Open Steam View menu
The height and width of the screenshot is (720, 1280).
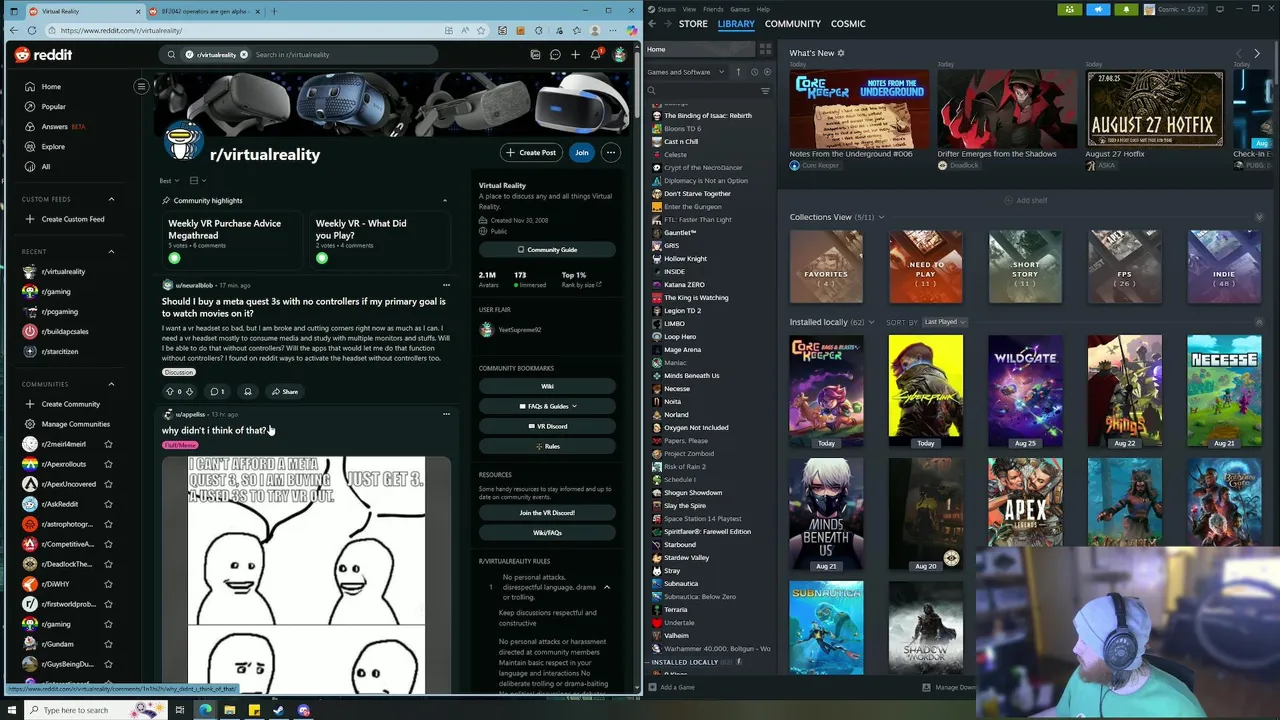click(689, 9)
